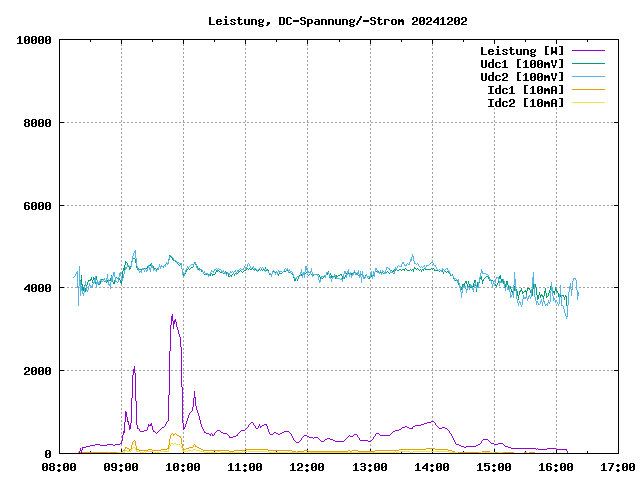Screen dimensions: 640x480
Task: Click the 08:00 x-axis time label
Action: 59,467
